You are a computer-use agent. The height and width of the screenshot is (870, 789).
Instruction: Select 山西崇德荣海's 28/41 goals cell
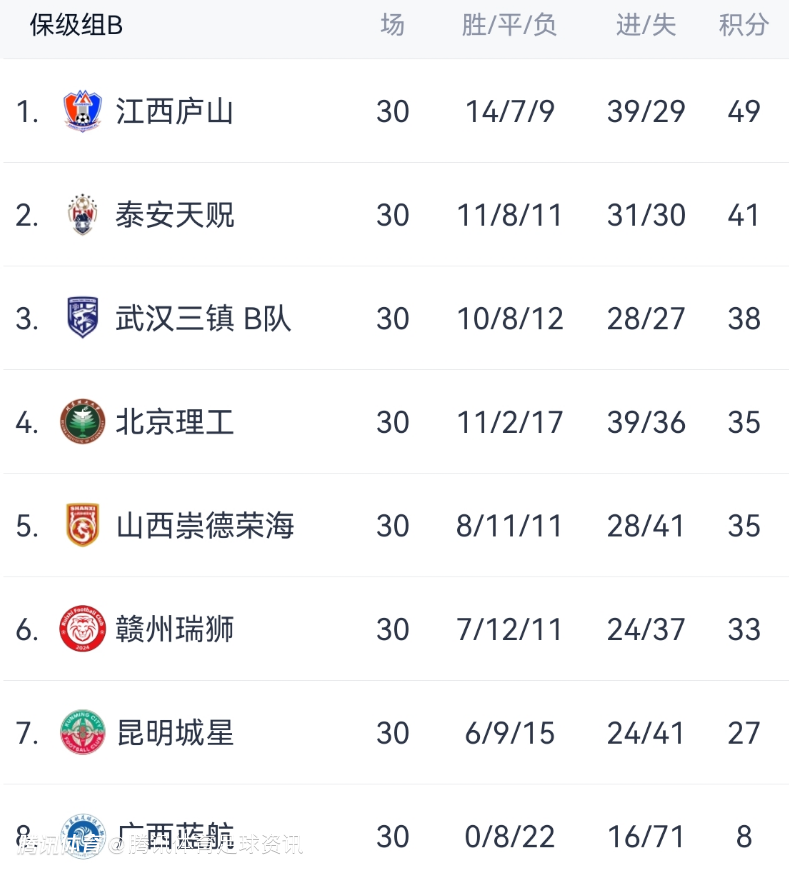pyautogui.click(x=646, y=525)
